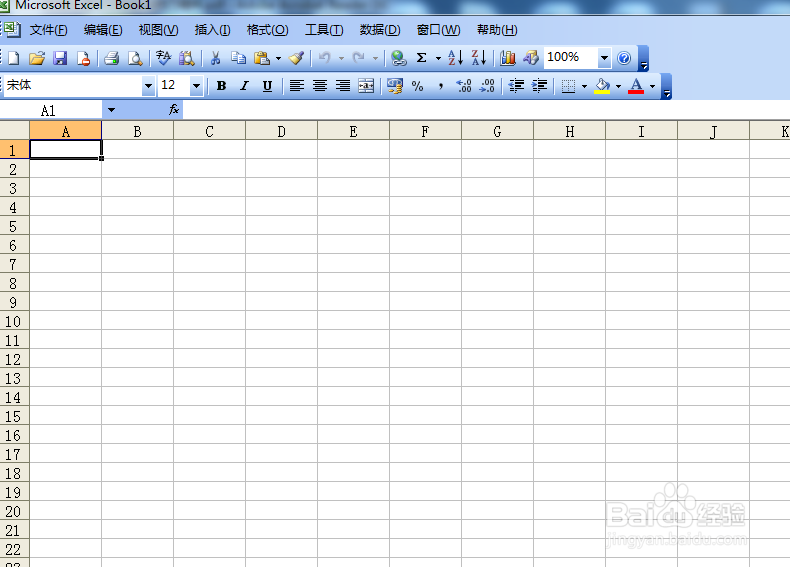Open the 工具(T) menu
Screen dimensions: 790x567
click(324, 30)
